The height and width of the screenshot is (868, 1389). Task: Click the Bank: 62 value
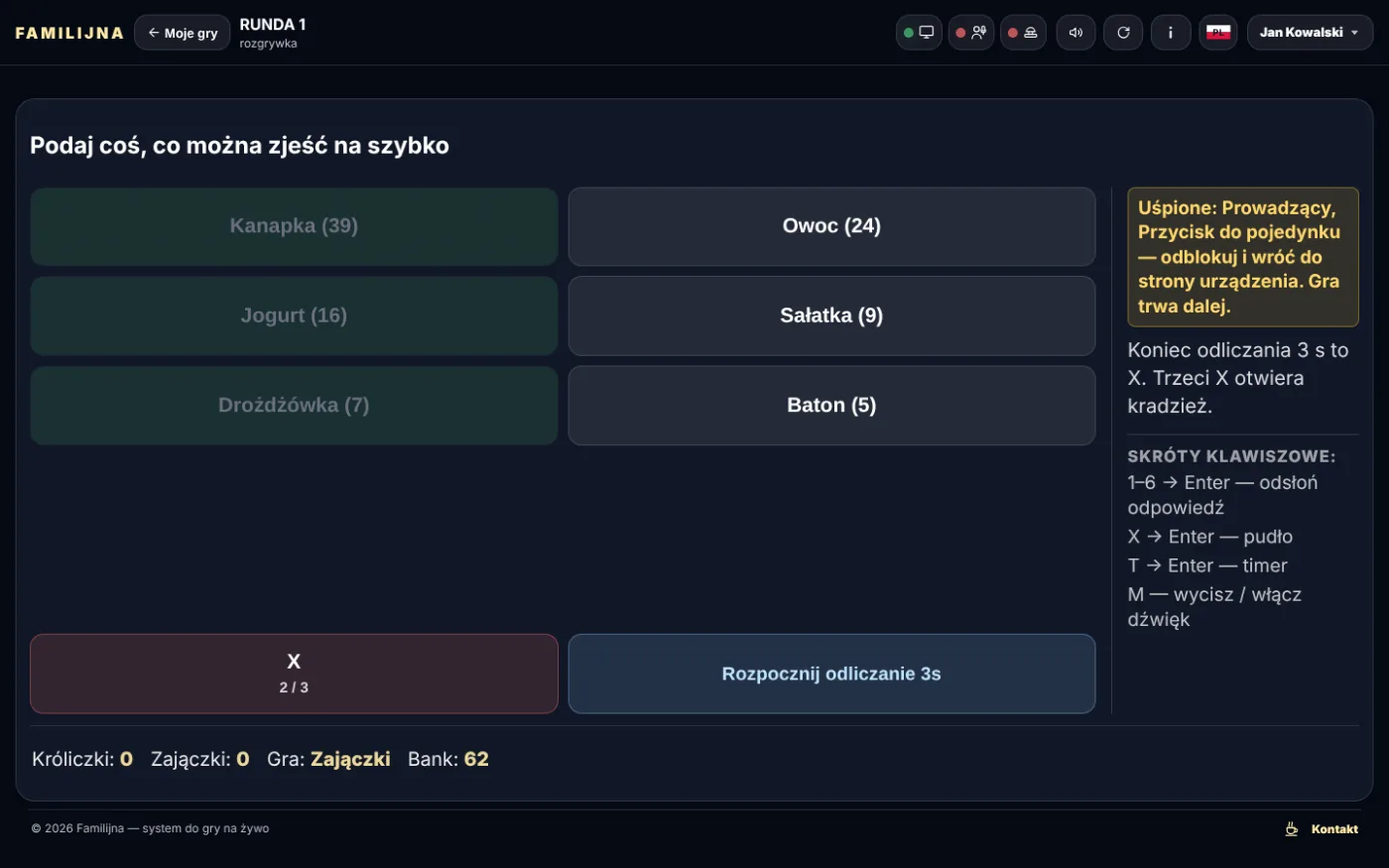pos(448,759)
